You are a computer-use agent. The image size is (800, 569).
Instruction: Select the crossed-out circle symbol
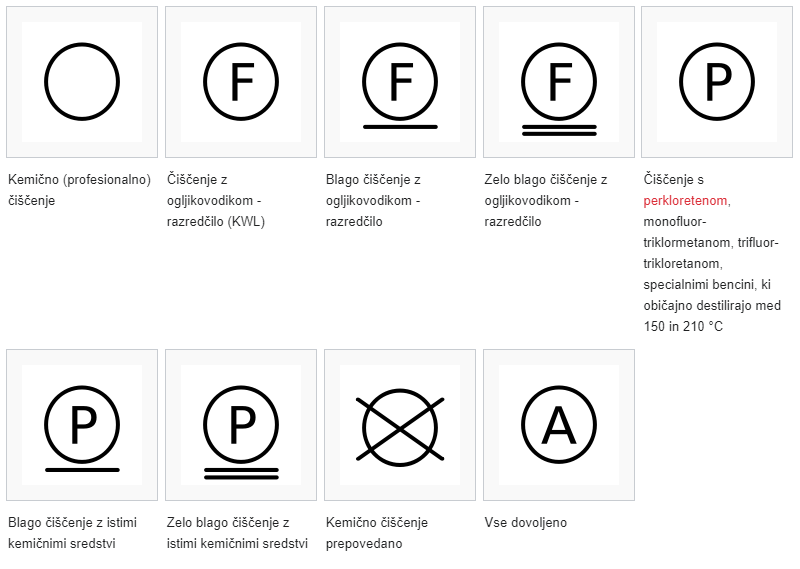point(400,424)
